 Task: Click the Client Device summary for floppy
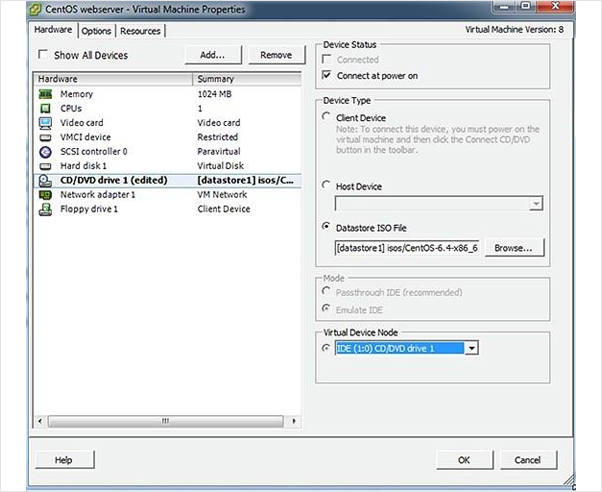tap(224, 209)
